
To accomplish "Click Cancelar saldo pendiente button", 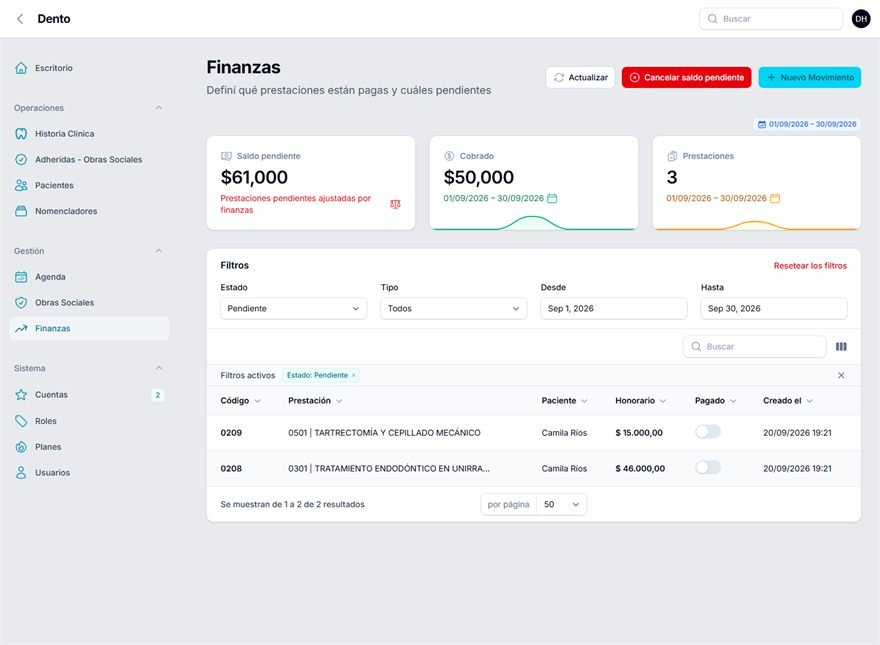I will [686, 77].
